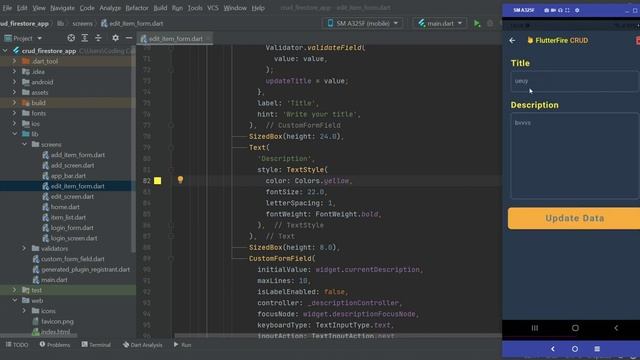Open the Problems tool window
Image resolution: width=640 pixels, height=360 pixels.
click(x=55, y=345)
